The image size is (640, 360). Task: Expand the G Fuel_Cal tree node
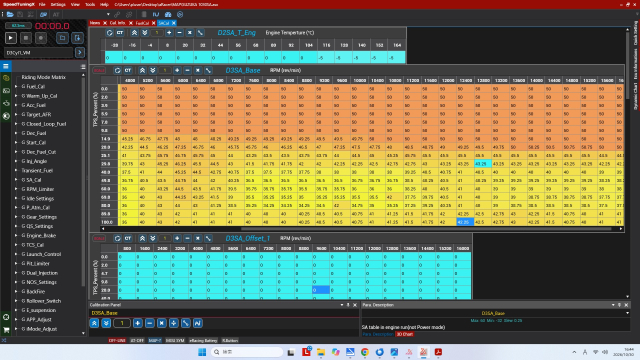(16, 87)
